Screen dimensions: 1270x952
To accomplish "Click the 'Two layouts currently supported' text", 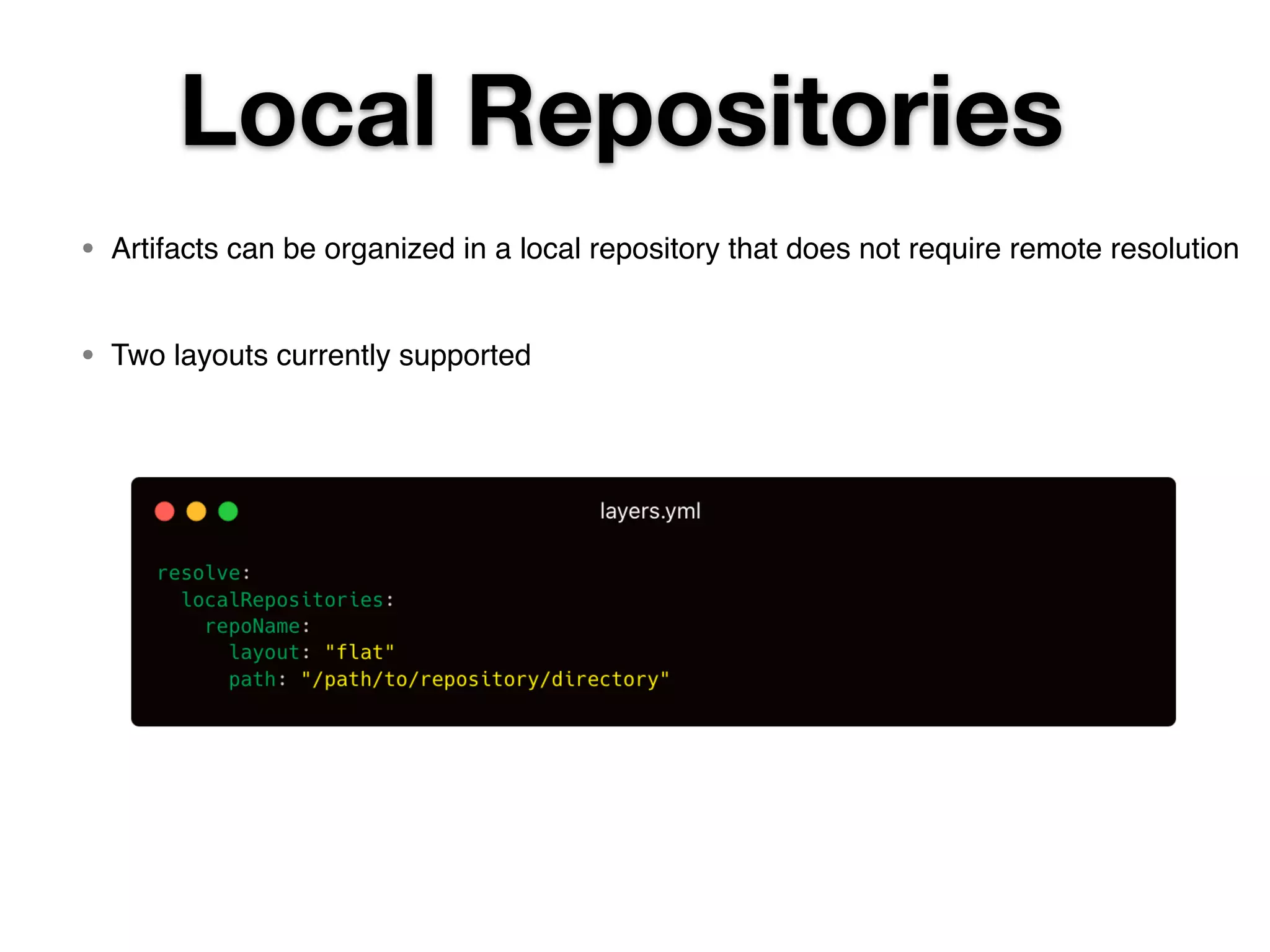I will coord(321,356).
